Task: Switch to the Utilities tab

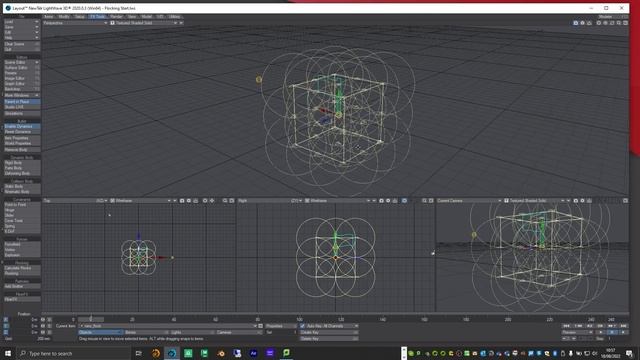Action: tap(175, 16)
